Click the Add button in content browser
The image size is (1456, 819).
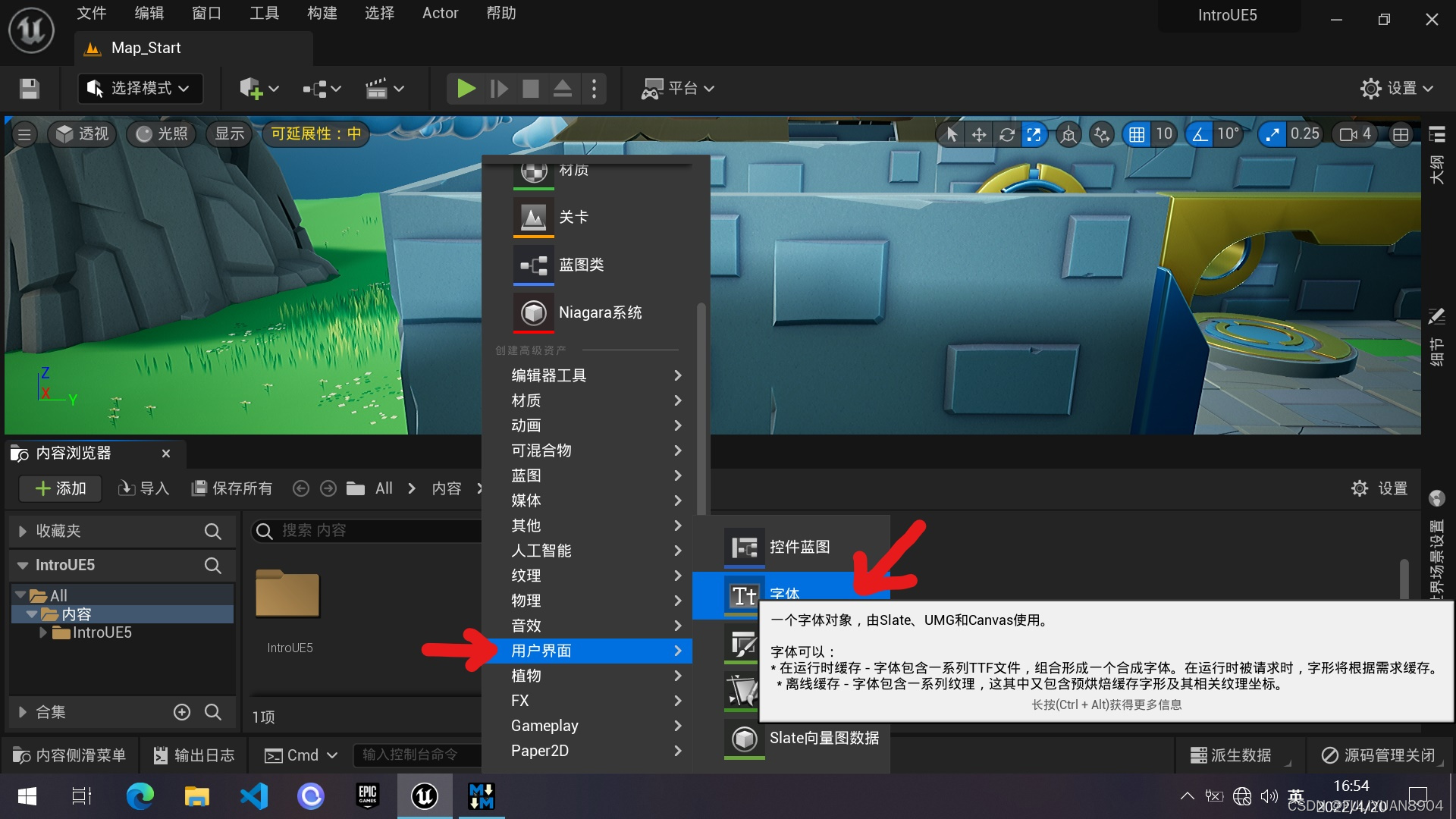pos(61,488)
